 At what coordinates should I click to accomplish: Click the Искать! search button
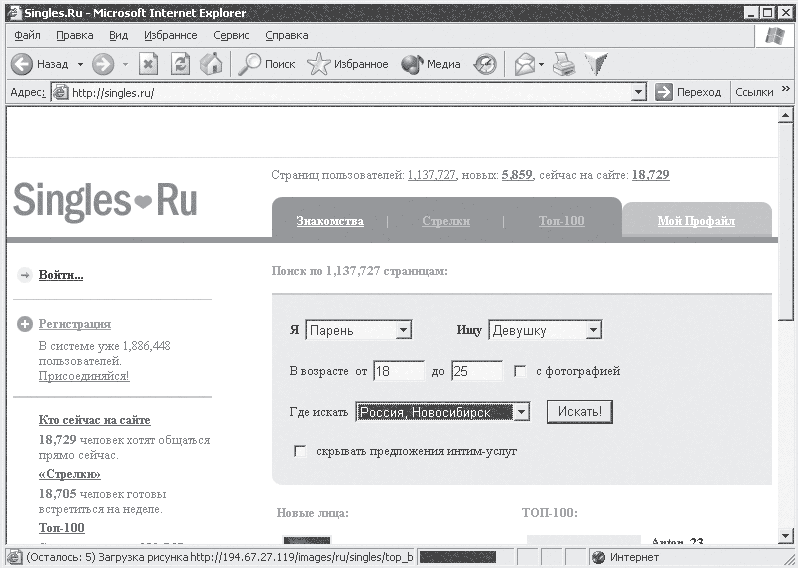pos(580,412)
